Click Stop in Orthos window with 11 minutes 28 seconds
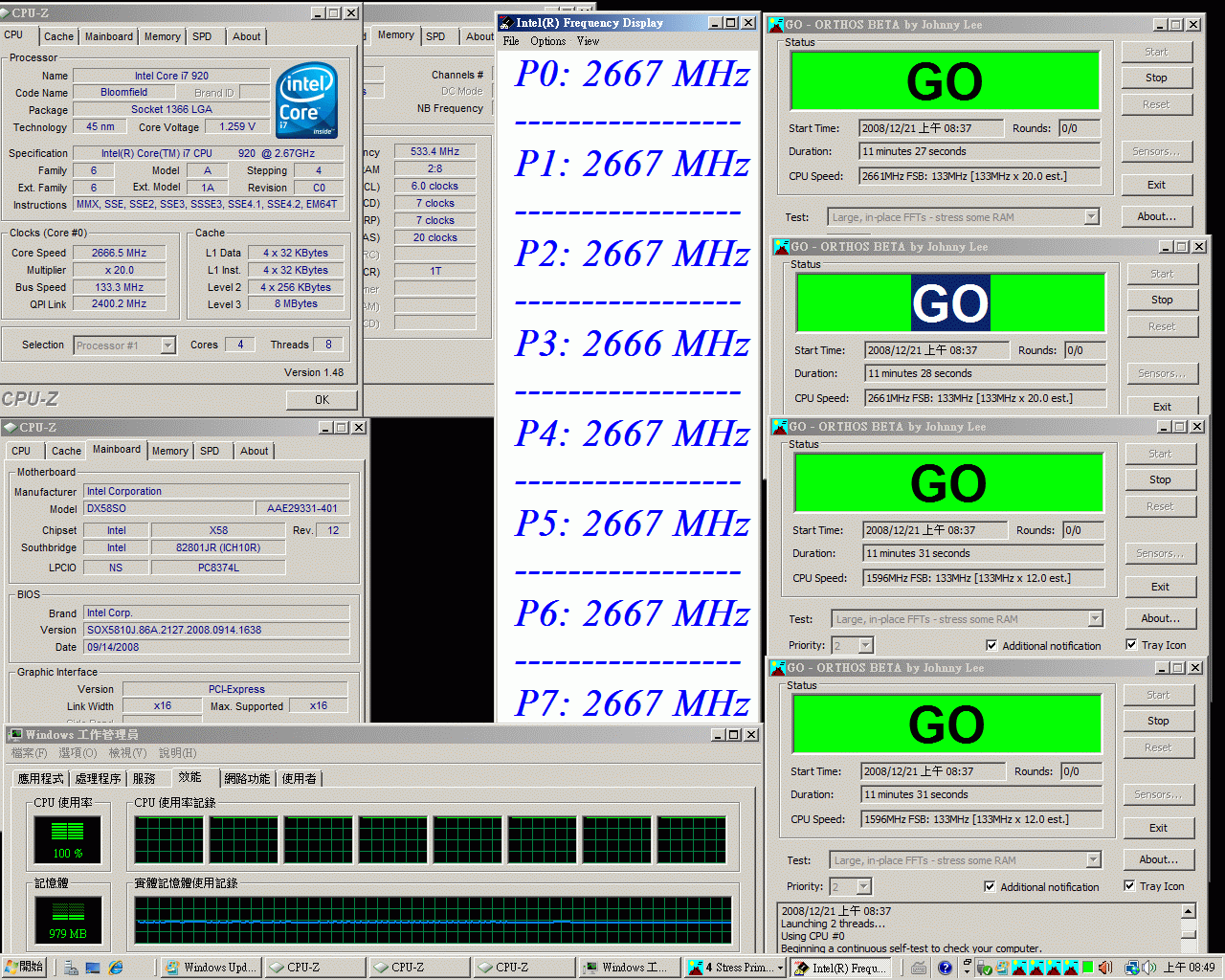1225x980 pixels. tap(1162, 300)
